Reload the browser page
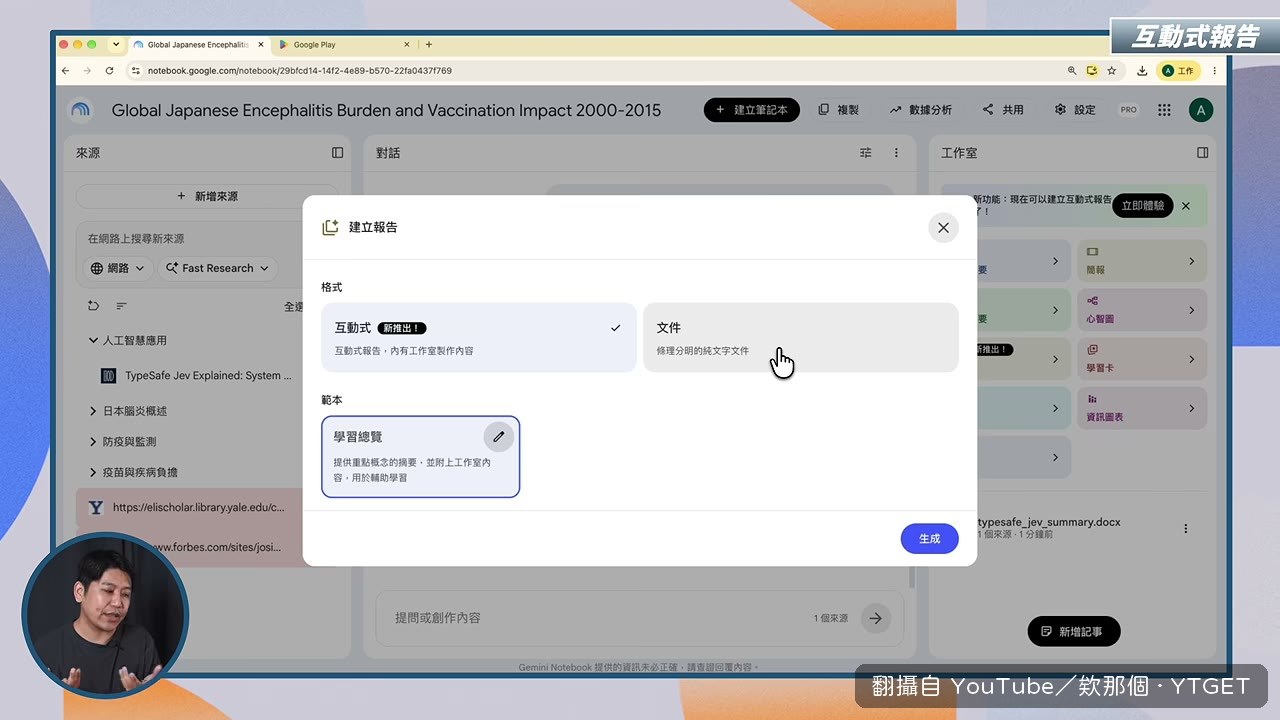 coord(108,71)
